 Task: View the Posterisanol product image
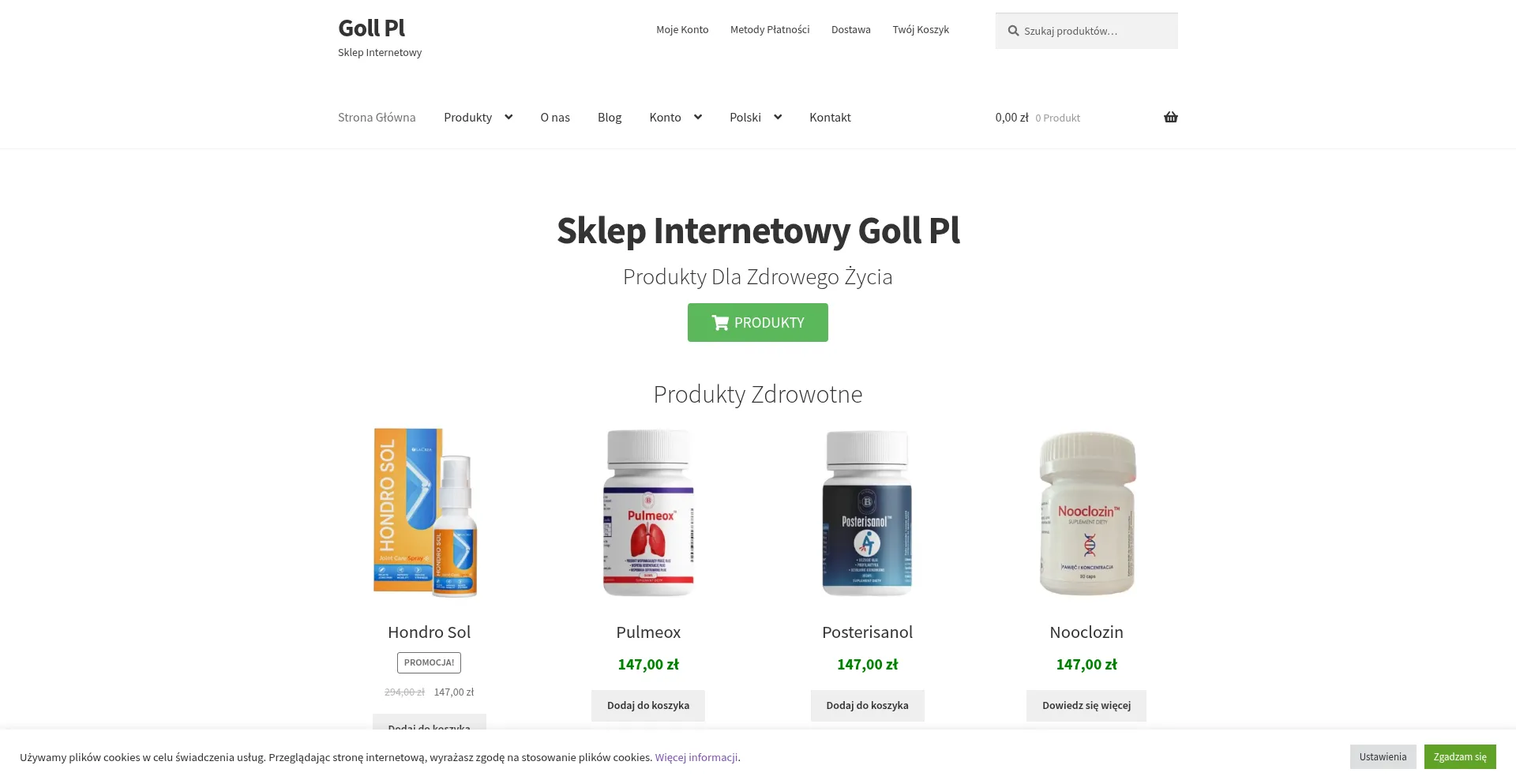tap(867, 512)
